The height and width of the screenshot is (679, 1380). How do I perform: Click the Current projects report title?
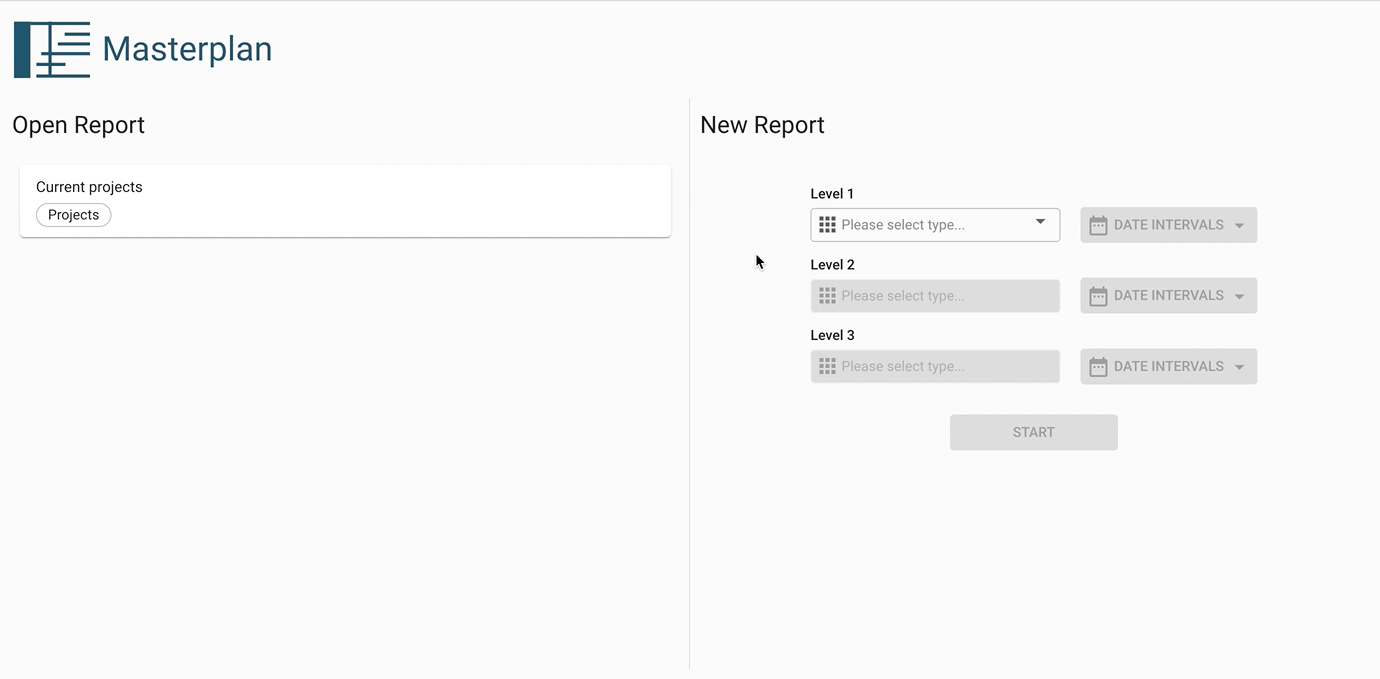[89, 187]
